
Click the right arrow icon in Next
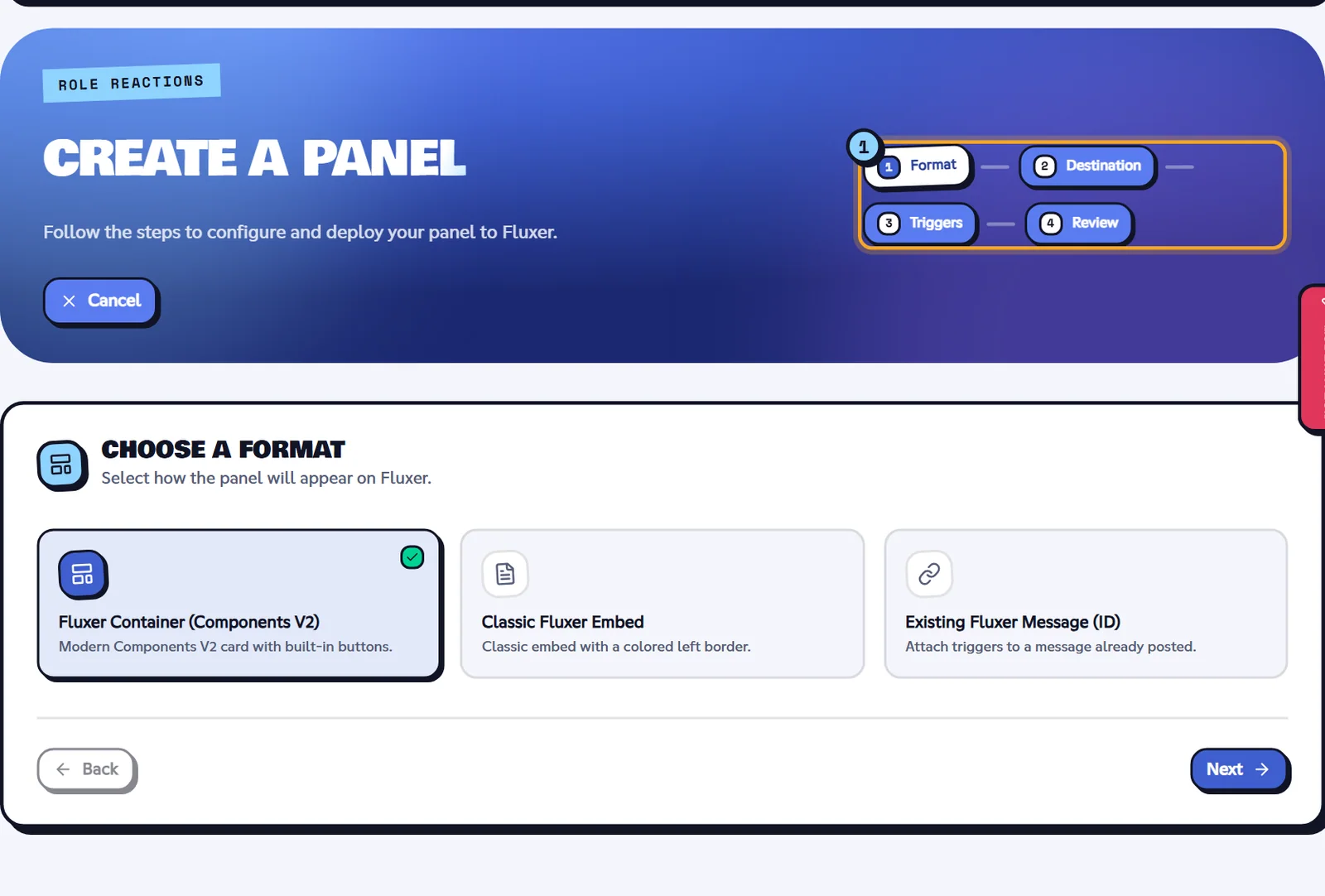pos(1262,769)
